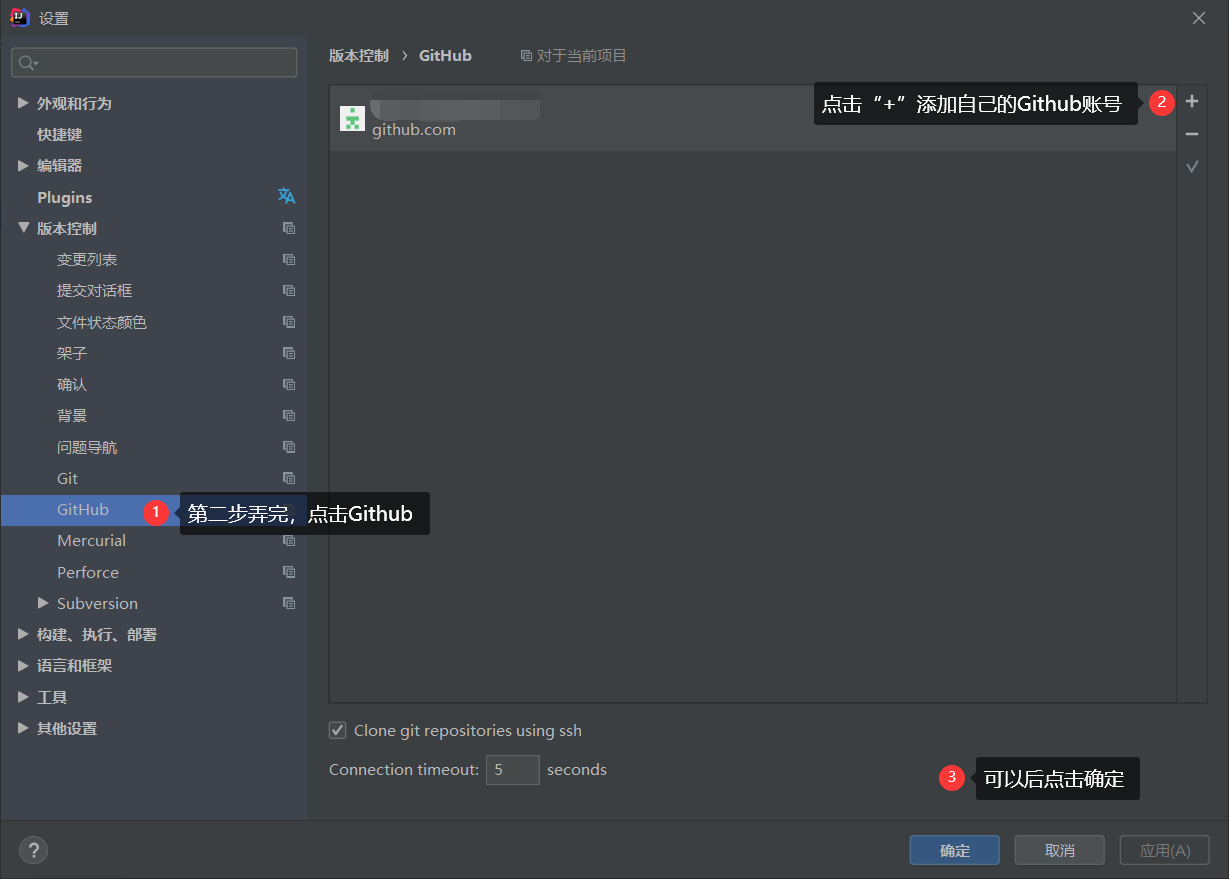The image size is (1229, 879).
Task: Click the project-level icon beside Git
Action: pos(289,478)
